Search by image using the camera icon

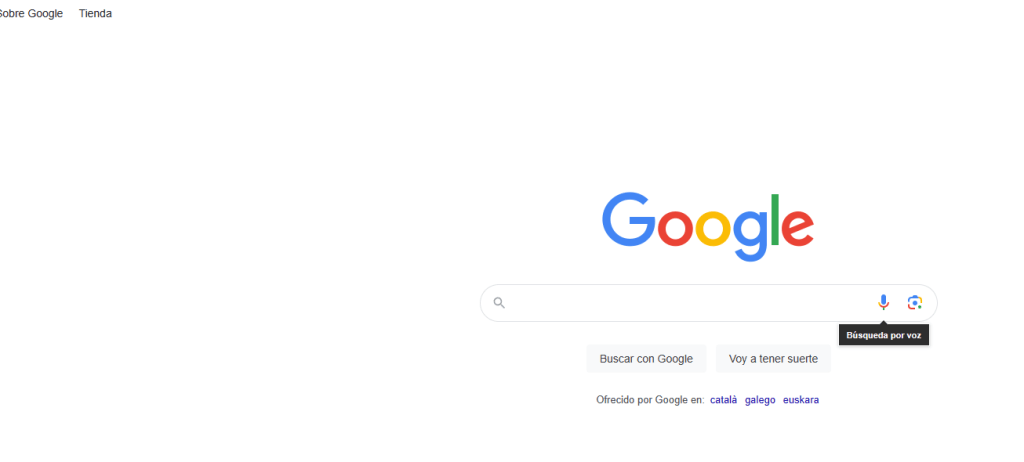(x=914, y=303)
